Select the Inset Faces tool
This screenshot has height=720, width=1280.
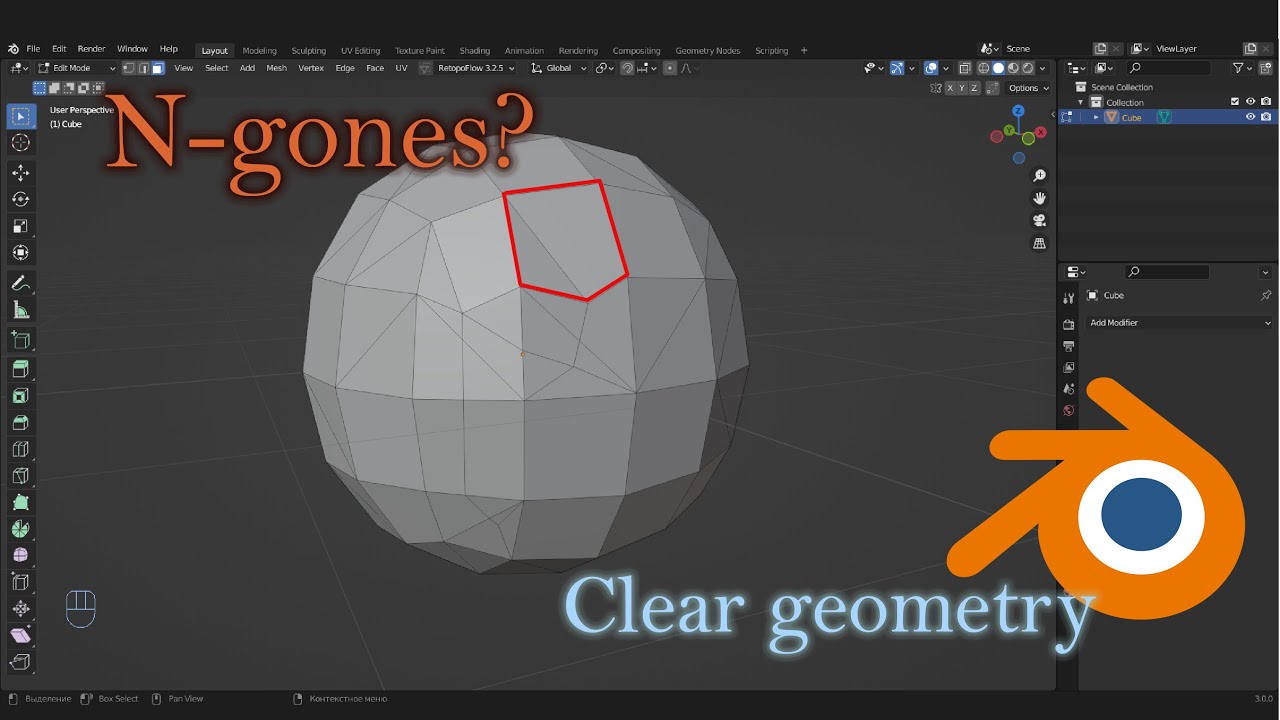click(x=20, y=396)
